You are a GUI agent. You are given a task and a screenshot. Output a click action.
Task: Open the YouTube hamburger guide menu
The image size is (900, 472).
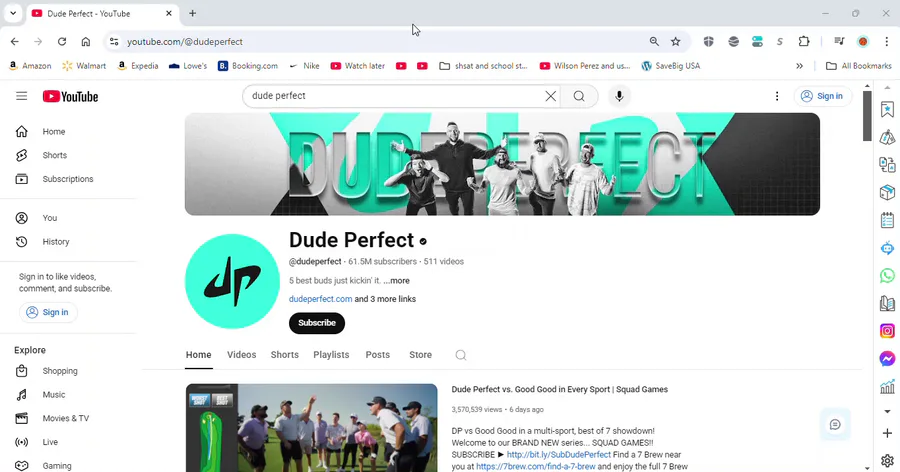coord(21,96)
